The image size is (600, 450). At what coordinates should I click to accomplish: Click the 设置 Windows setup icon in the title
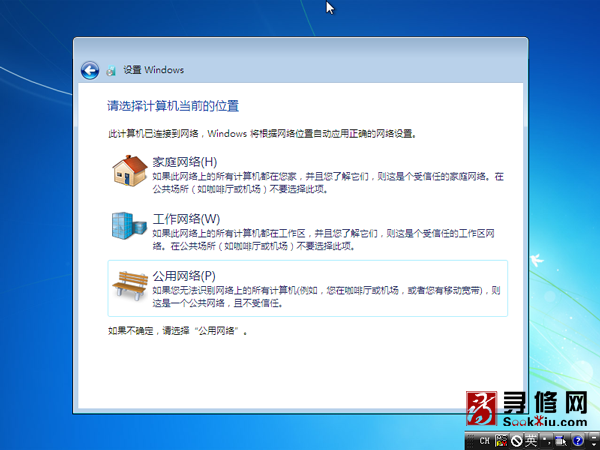pos(111,70)
